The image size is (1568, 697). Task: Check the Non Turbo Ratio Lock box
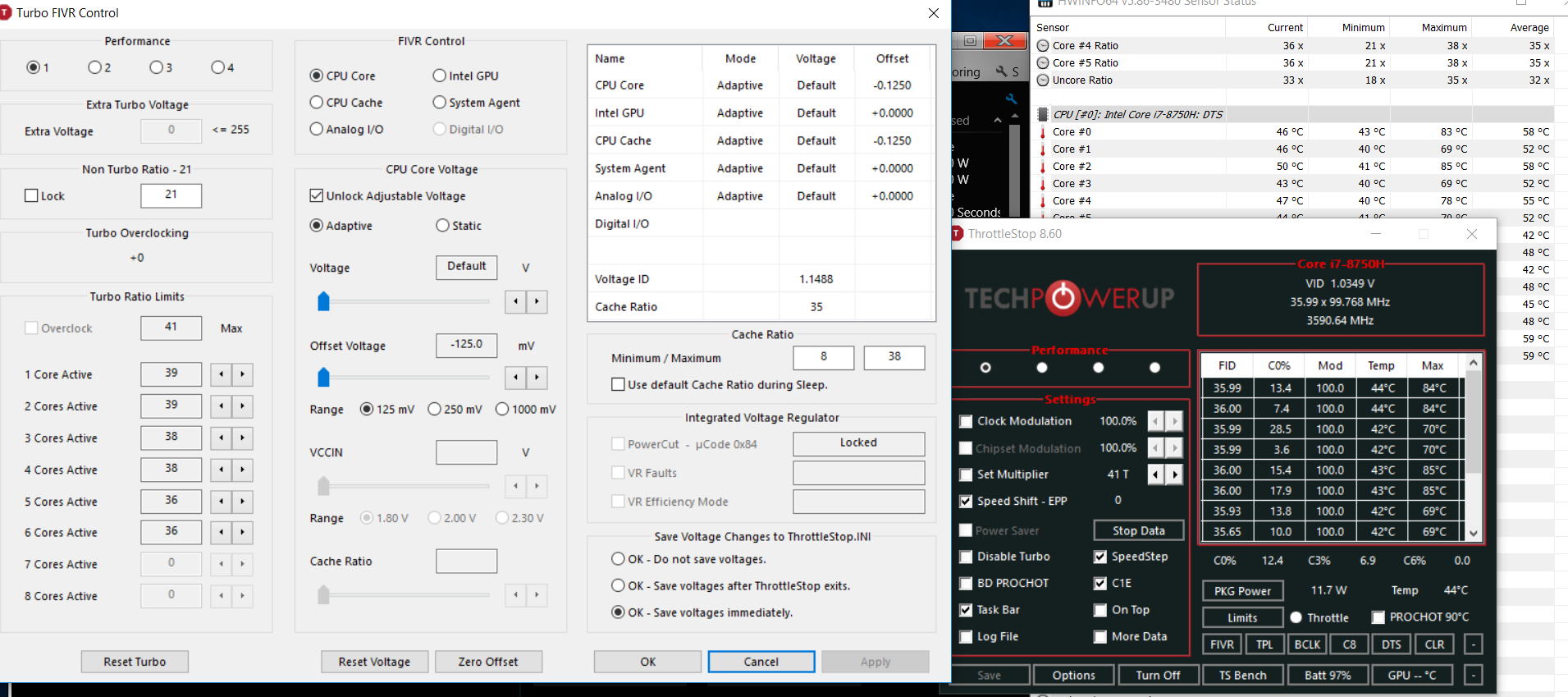coord(32,195)
